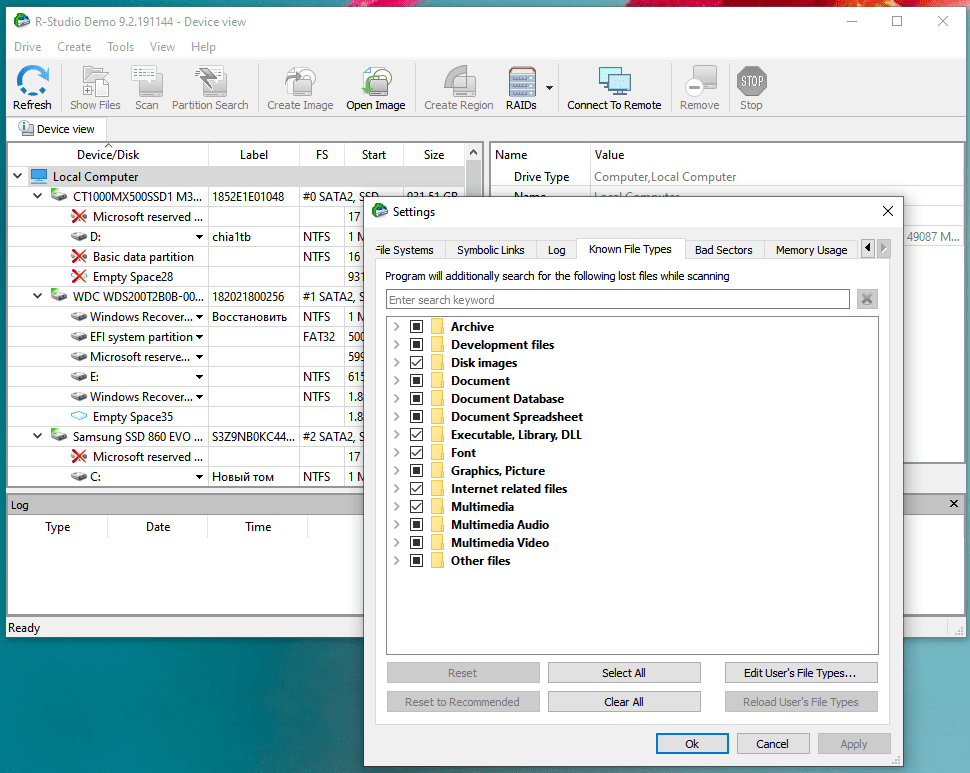
Task: Expand the Other files node
Action: [397, 560]
